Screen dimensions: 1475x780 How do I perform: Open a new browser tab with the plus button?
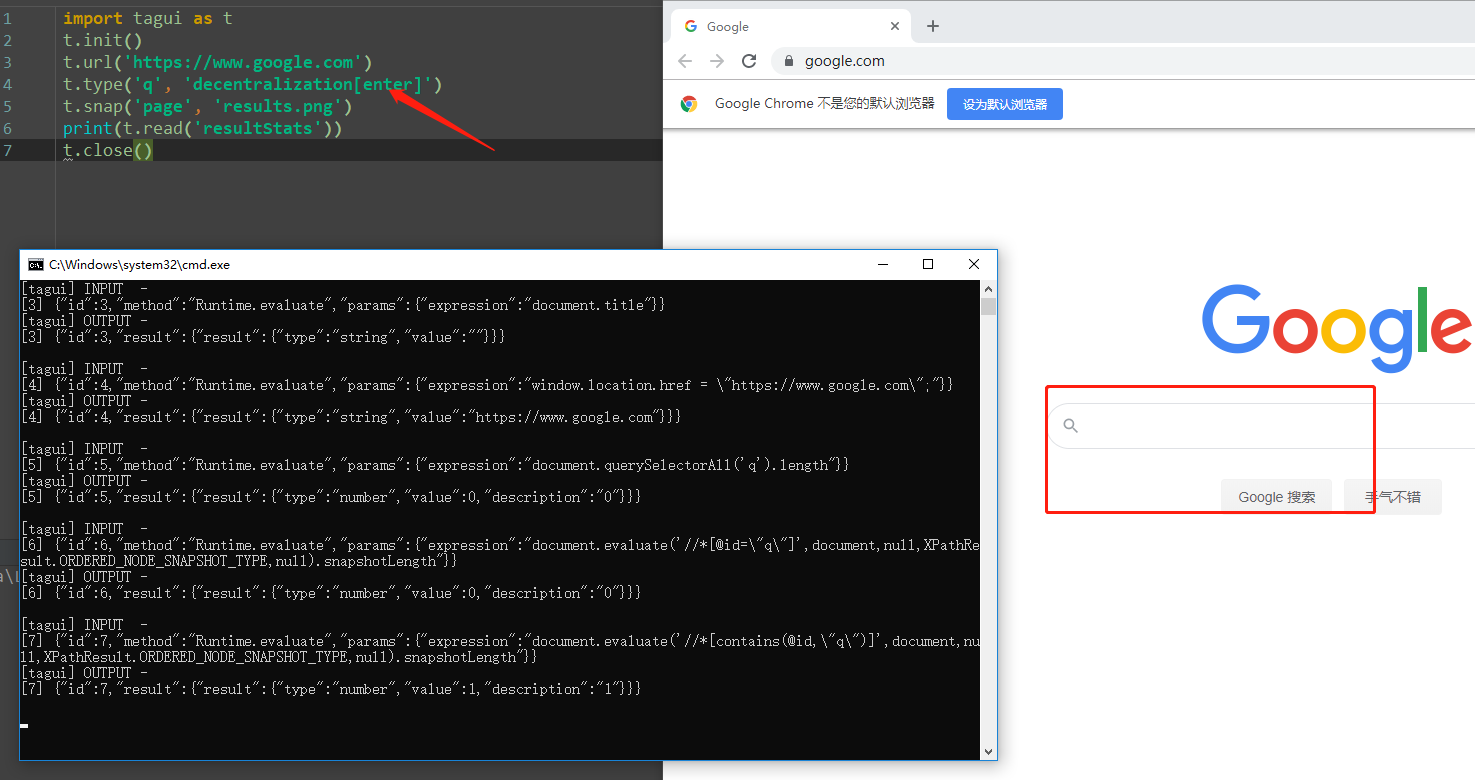tap(932, 26)
